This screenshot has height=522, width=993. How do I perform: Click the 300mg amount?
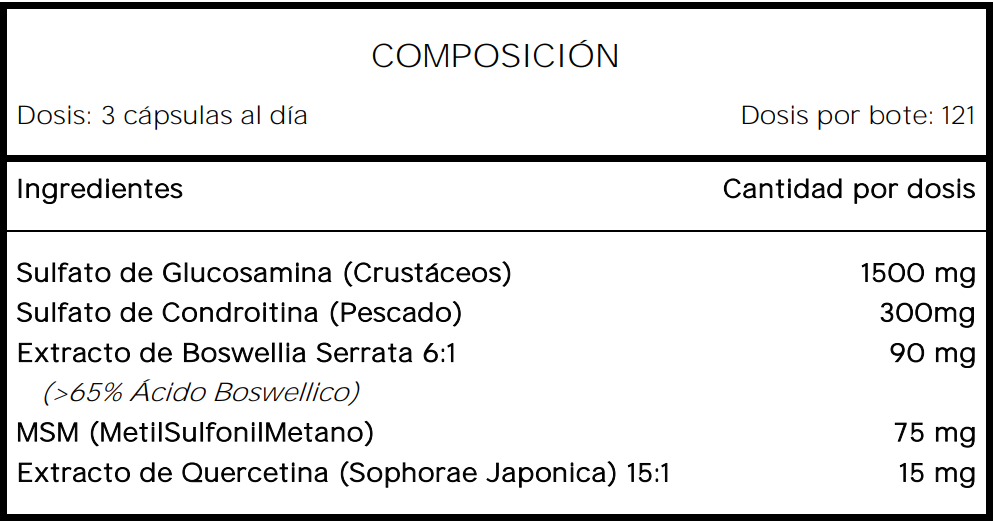pyautogui.click(x=927, y=313)
